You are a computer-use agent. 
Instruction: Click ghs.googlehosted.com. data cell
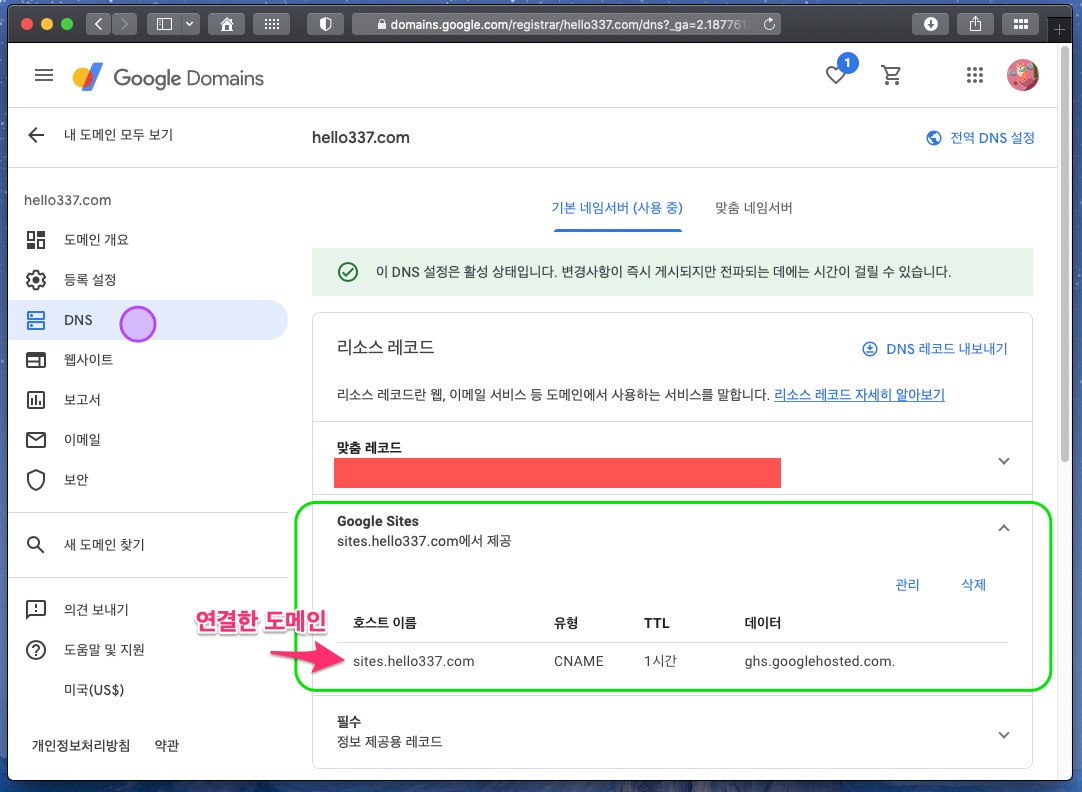tap(820, 662)
